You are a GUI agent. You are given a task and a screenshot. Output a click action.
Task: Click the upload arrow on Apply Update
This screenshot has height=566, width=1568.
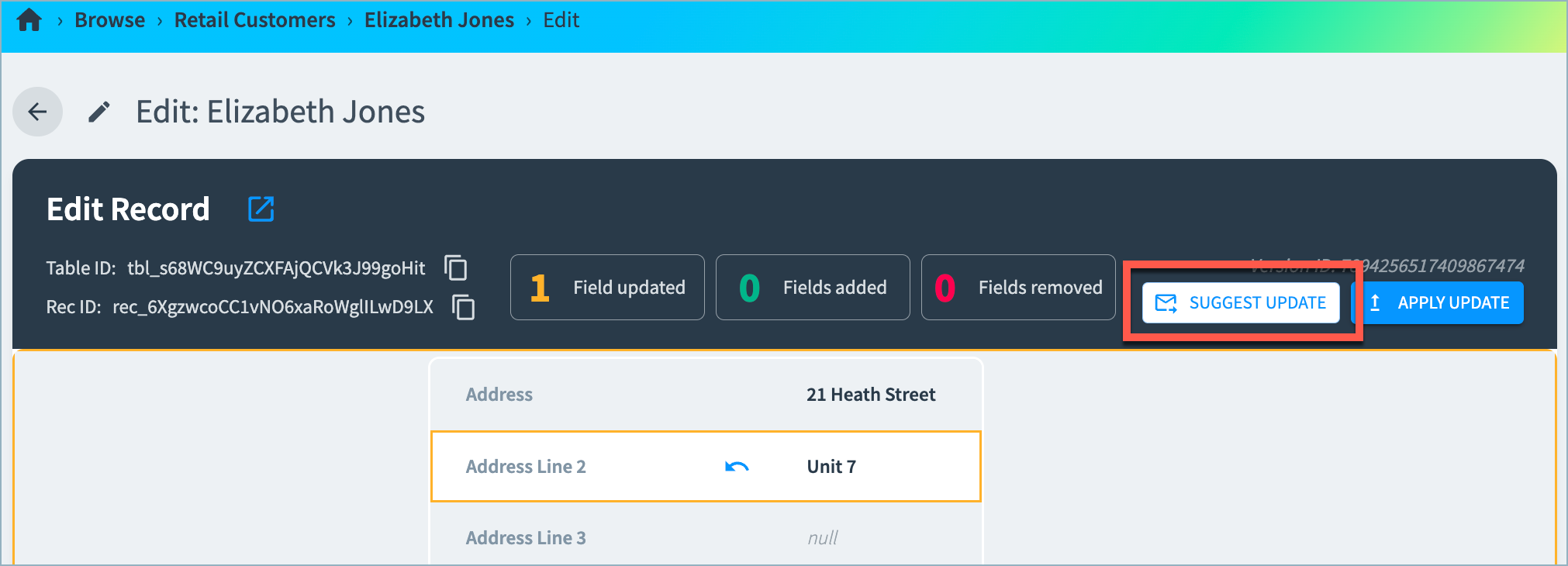(x=1375, y=303)
